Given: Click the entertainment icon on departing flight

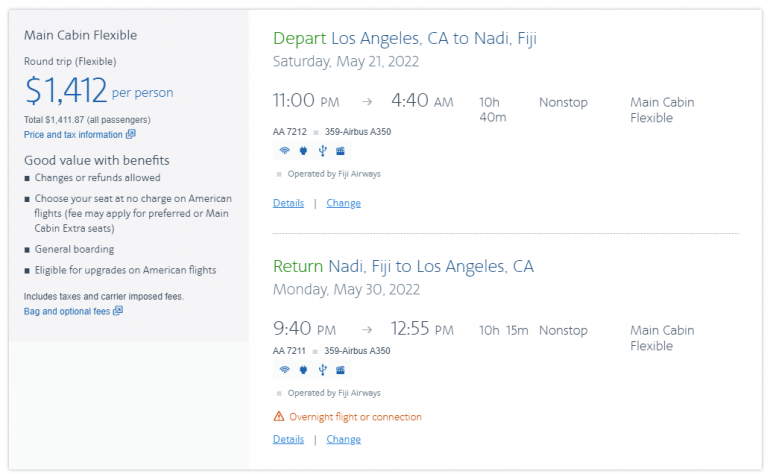Looking at the screenshot, I should [x=340, y=151].
